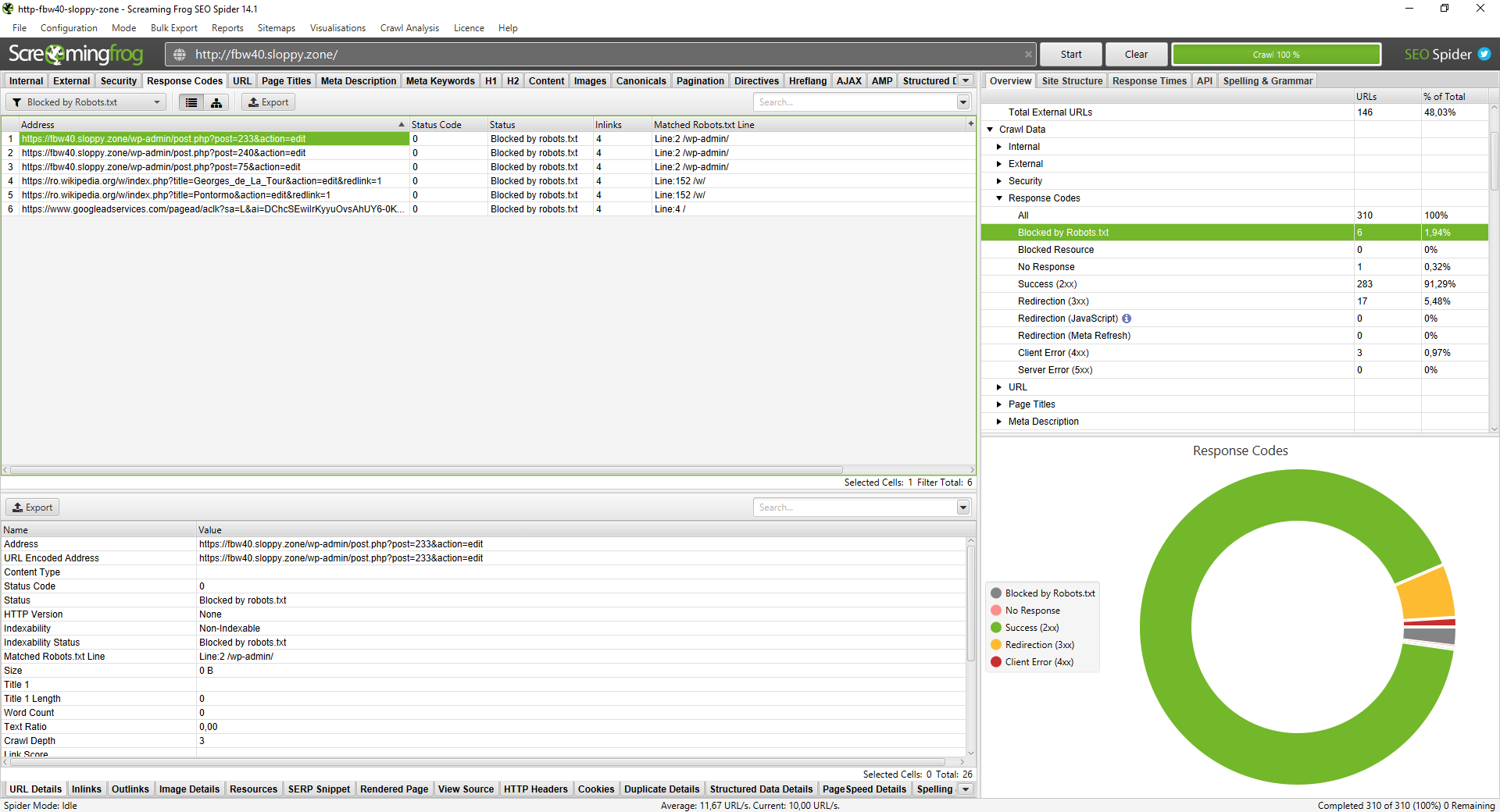
Task: Open the Inlinks bottom tab
Action: click(x=86, y=789)
